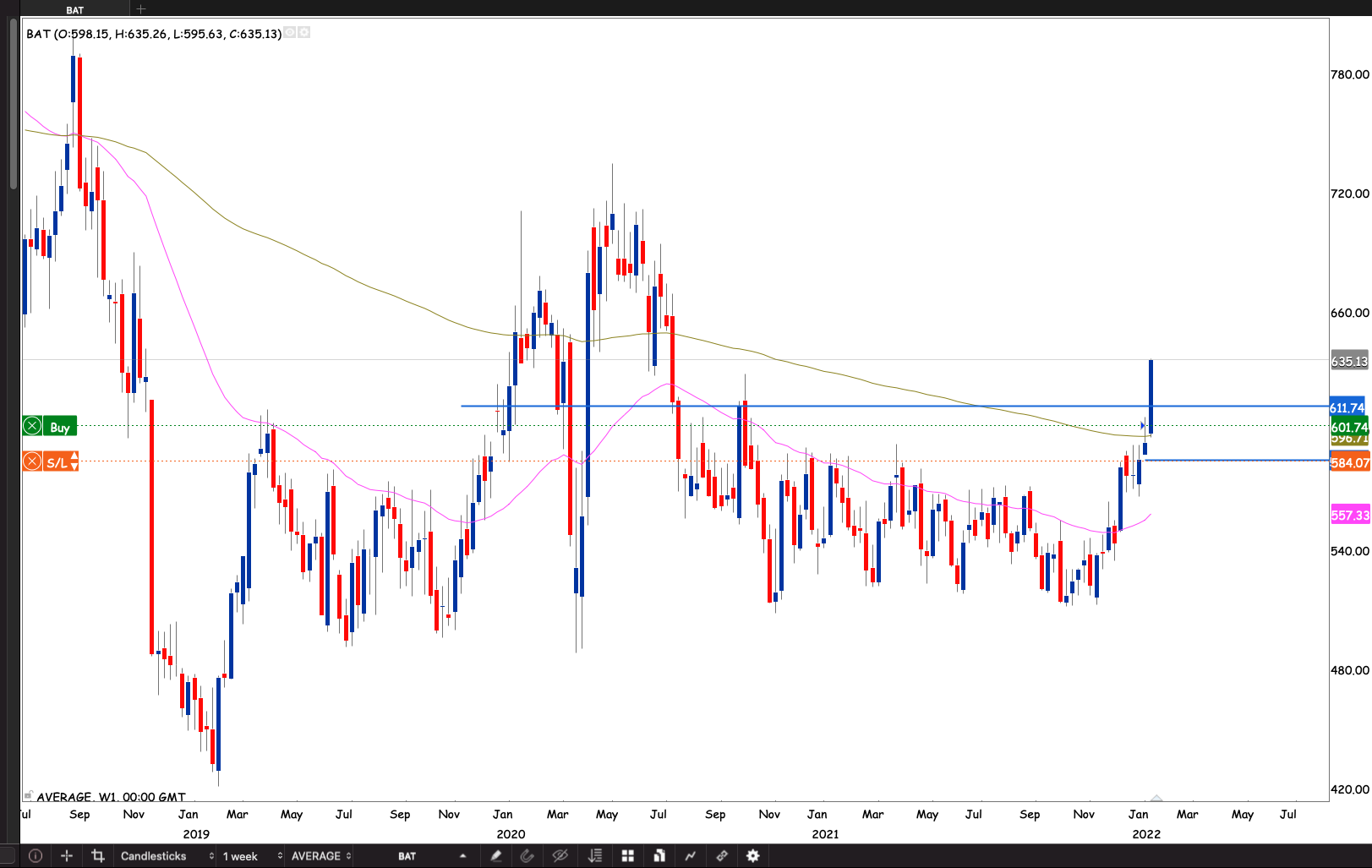
Task: Pick the pencil drawing tool
Action: 496,856
